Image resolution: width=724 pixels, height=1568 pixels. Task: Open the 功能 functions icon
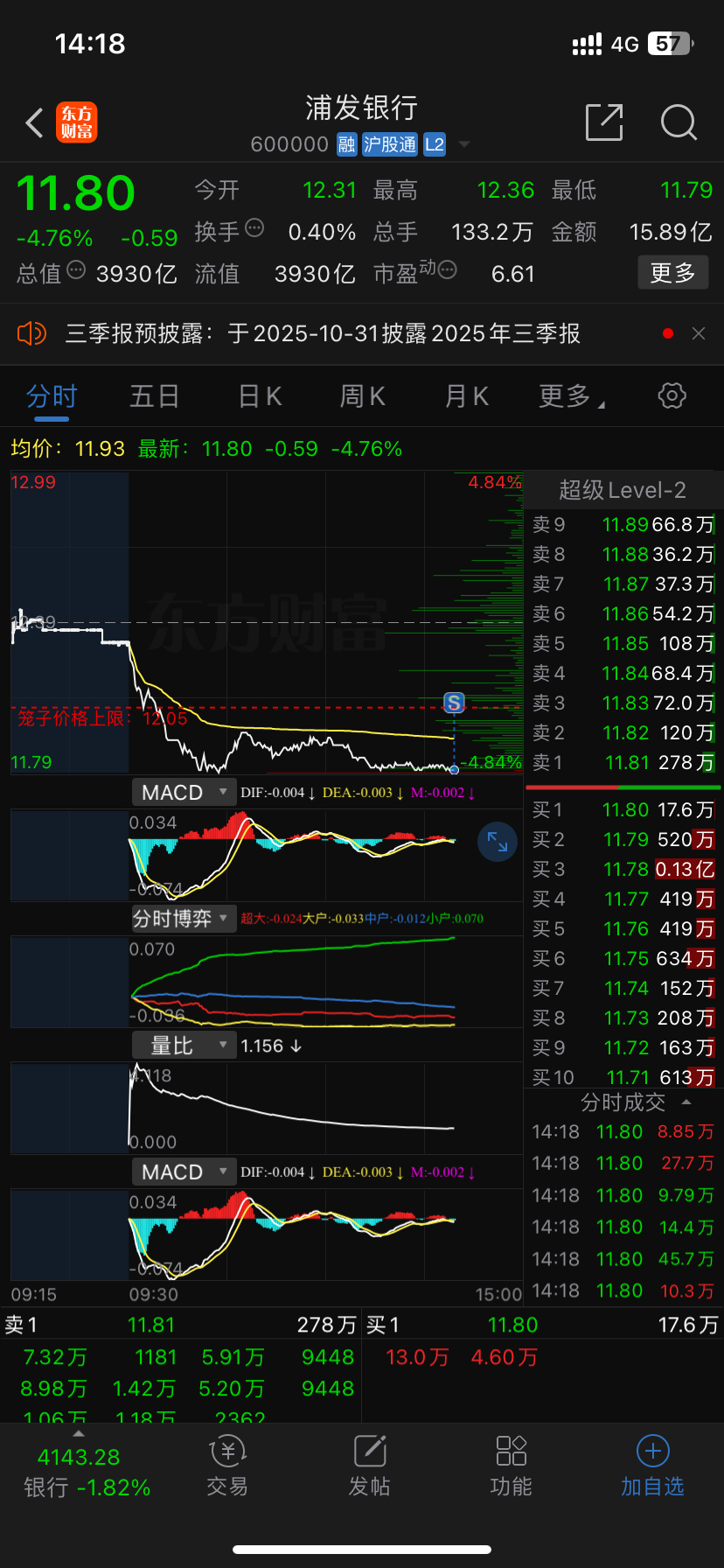pyautogui.click(x=512, y=1466)
